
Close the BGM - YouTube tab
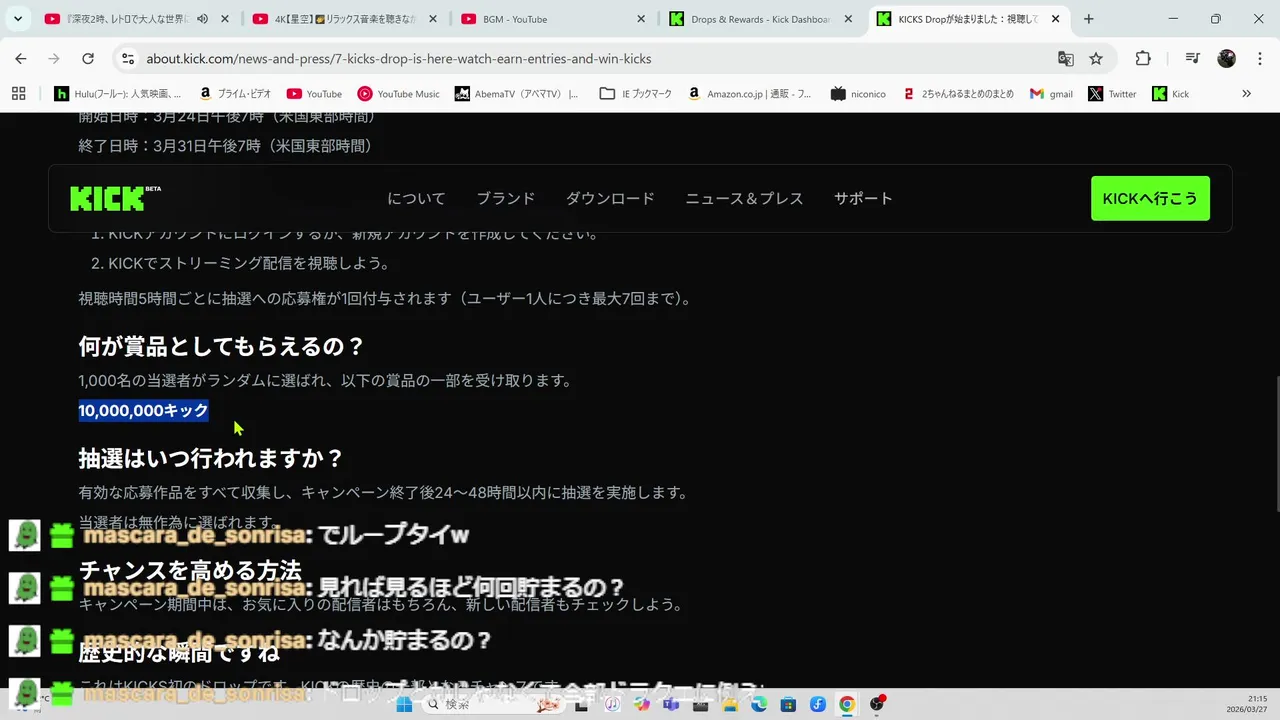640,19
